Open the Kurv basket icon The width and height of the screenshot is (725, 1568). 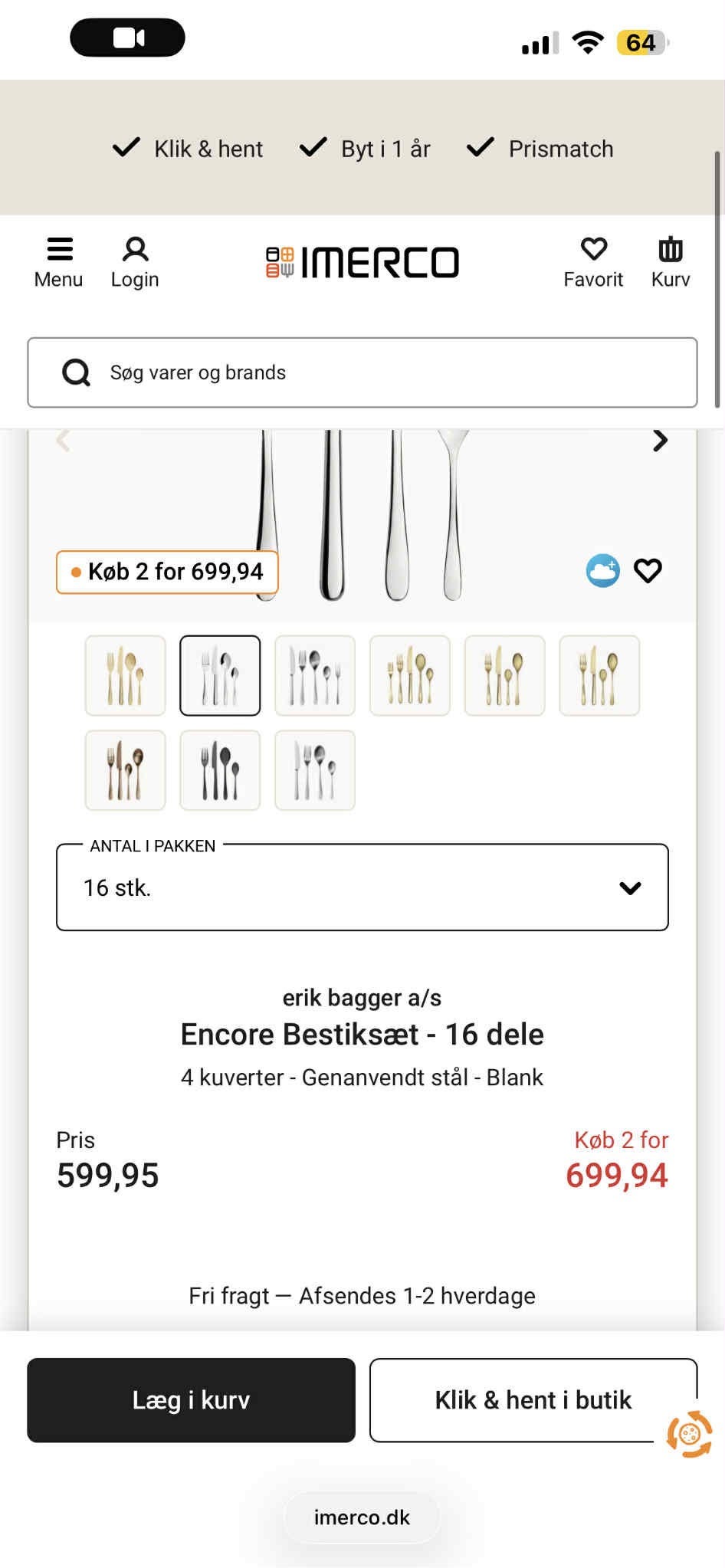coord(671,262)
